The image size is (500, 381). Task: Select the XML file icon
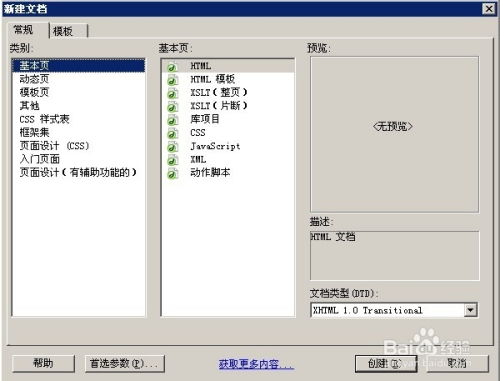pos(172,160)
